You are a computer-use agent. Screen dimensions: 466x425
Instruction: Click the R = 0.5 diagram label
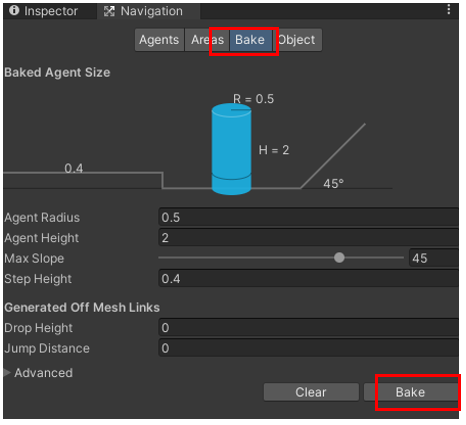point(253,99)
